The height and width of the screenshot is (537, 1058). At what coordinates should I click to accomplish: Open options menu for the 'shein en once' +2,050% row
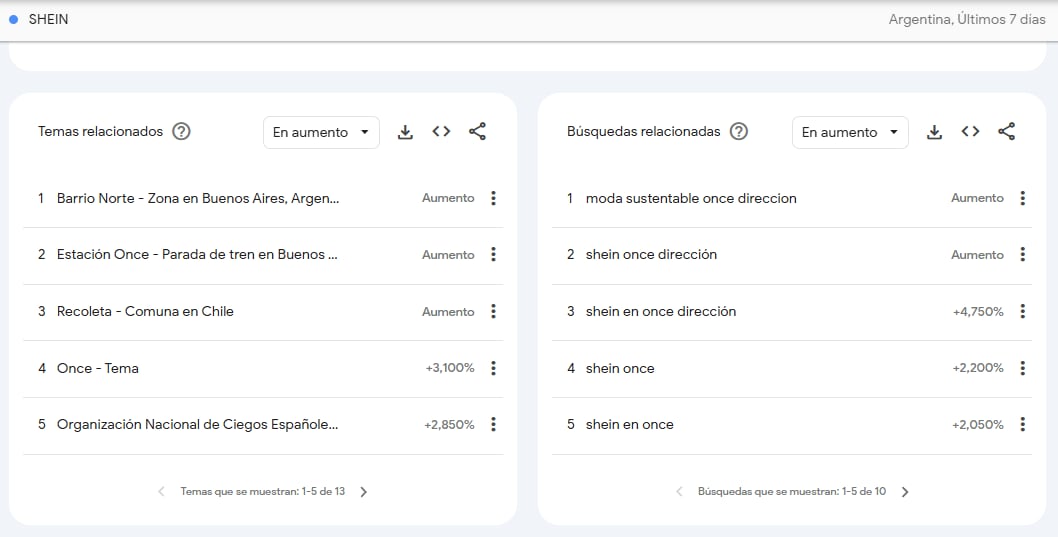point(1022,424)
